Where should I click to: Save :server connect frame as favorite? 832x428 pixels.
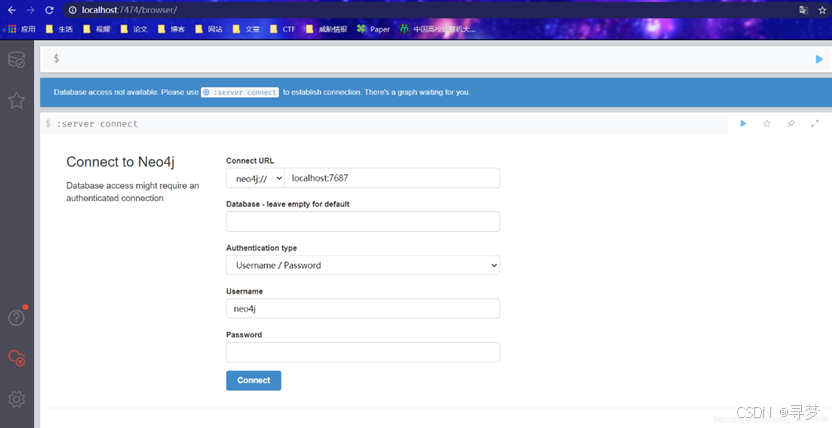click(x=767, y=124)
